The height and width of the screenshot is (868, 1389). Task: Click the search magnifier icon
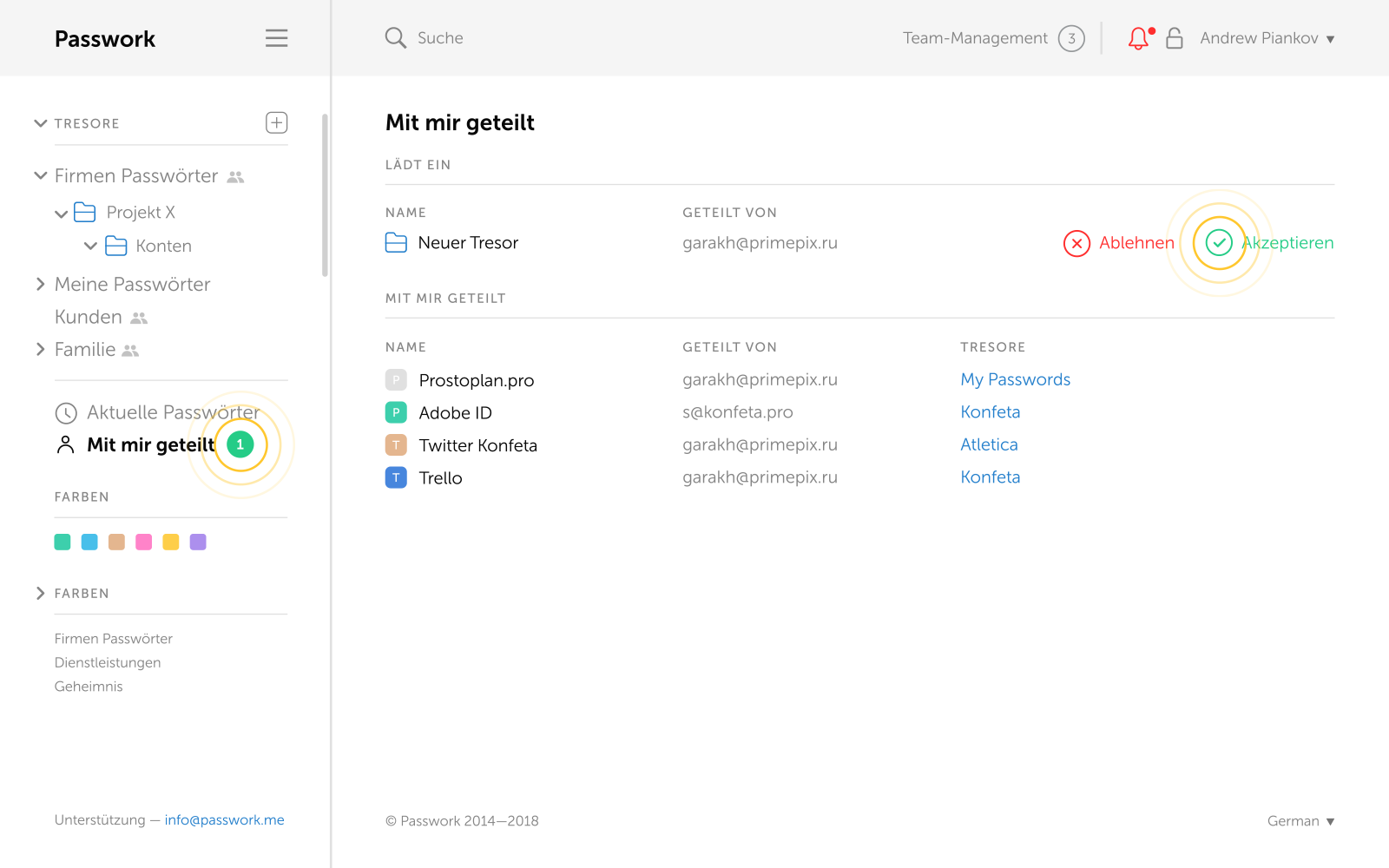(395, 37)
